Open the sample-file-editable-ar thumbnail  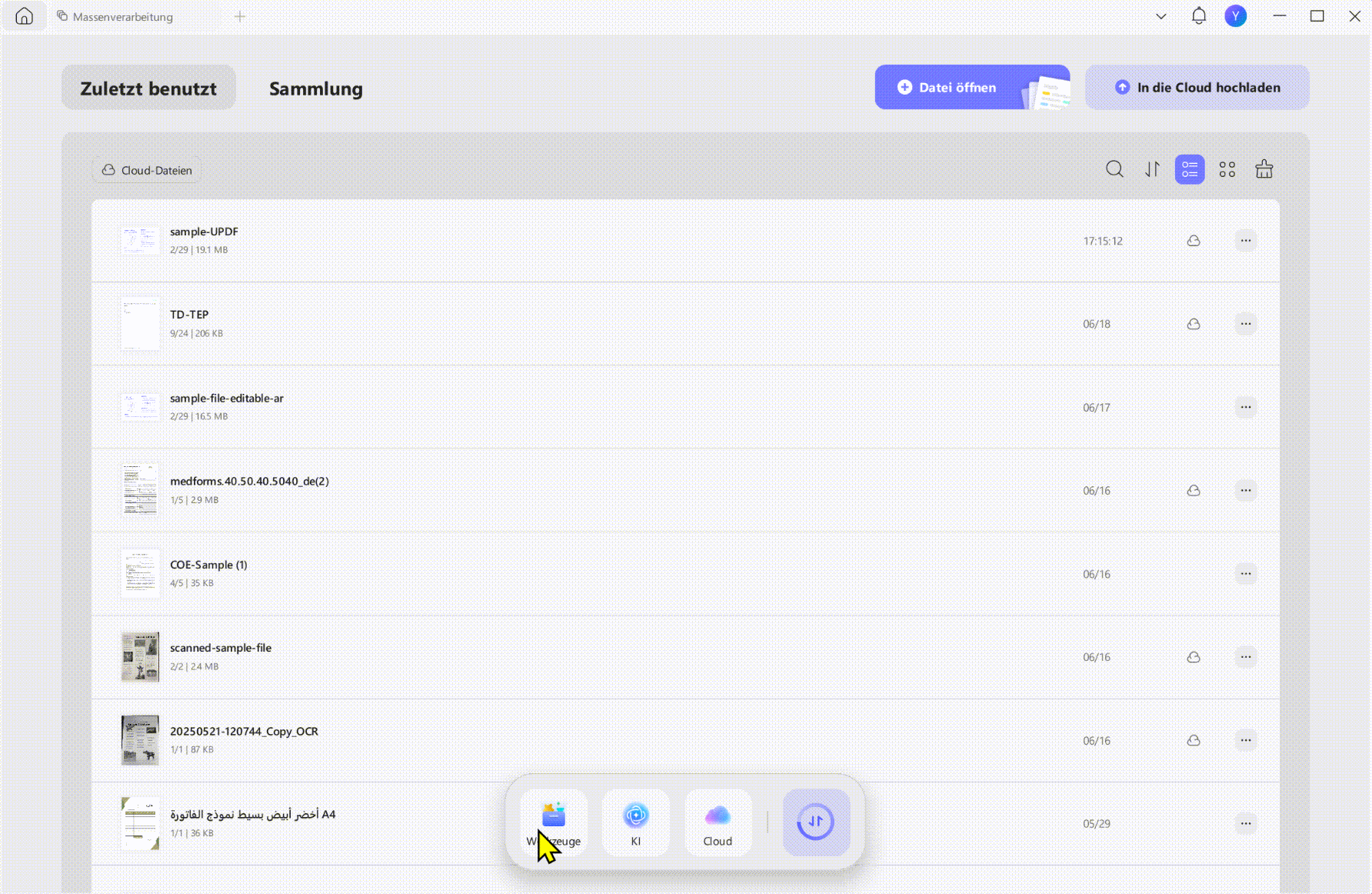tap(140, 407)
